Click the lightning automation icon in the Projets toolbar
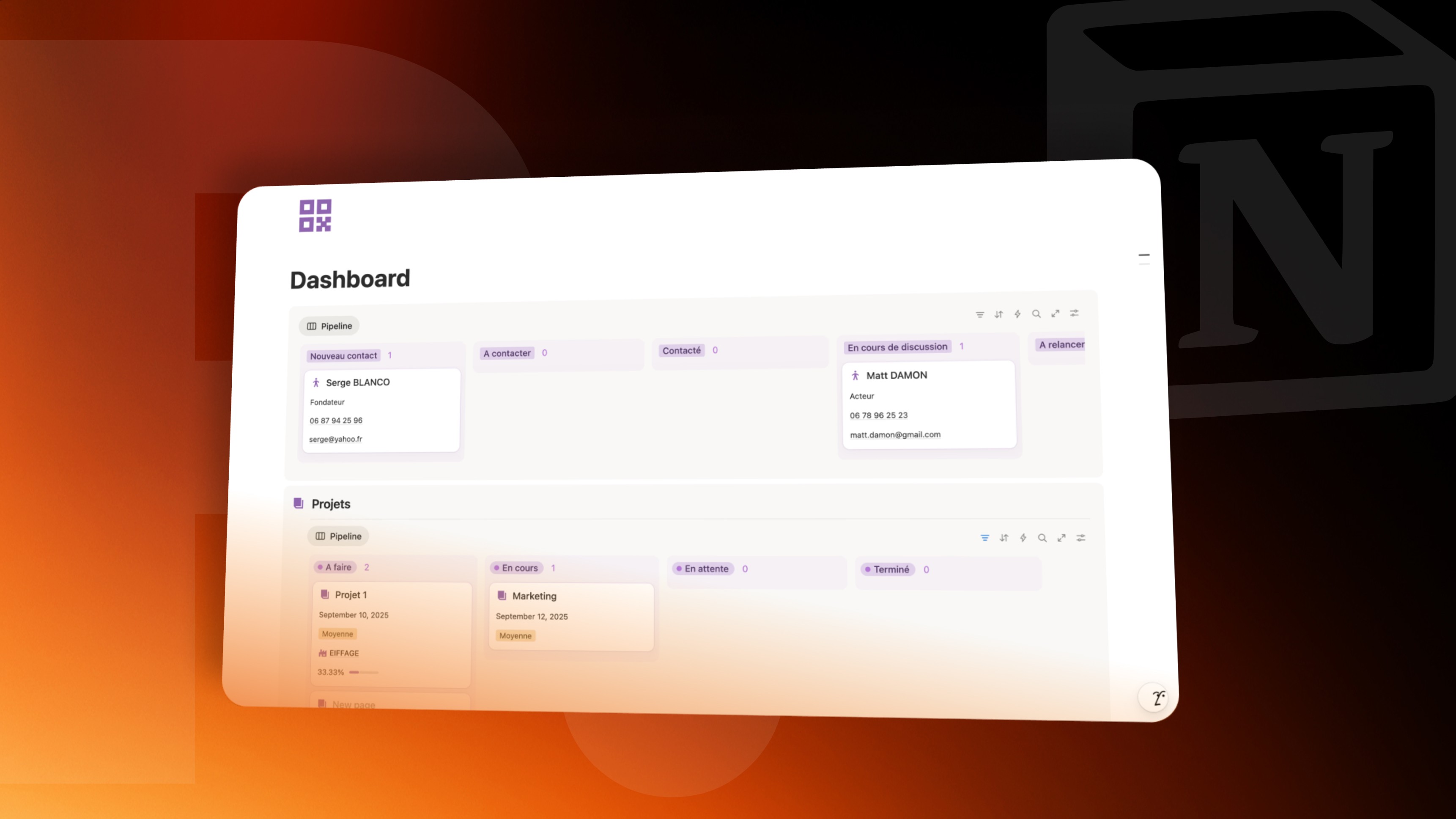Screen dimensions: 1456x819 [x=1023, y=538]
